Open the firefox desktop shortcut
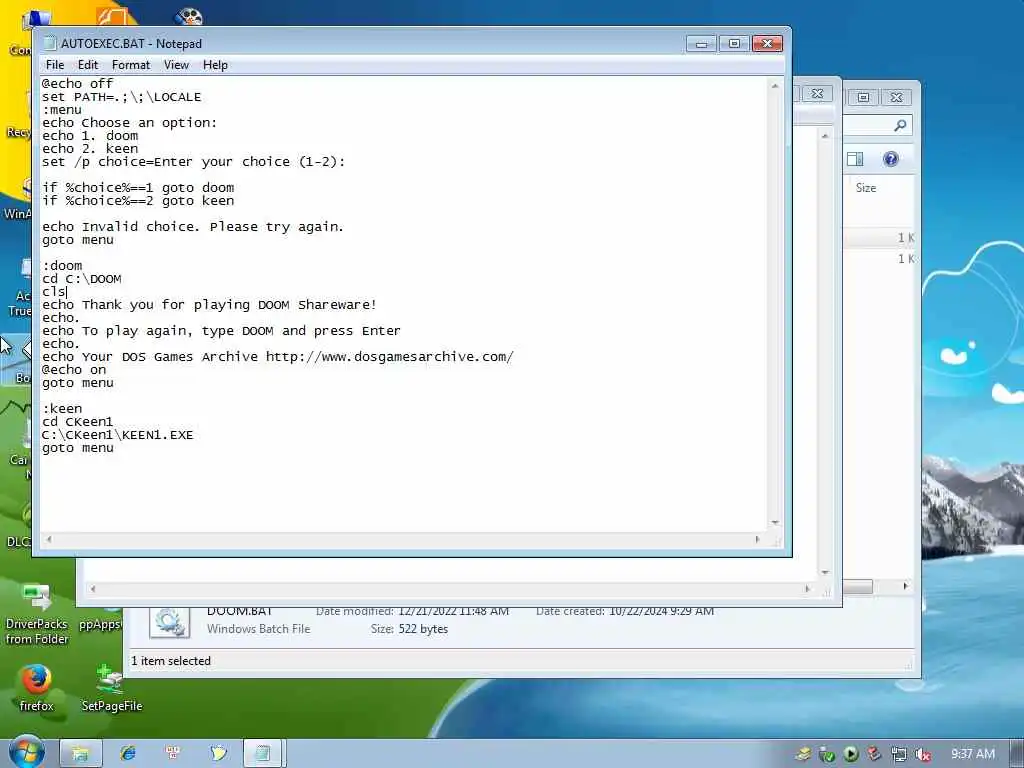1024x768 pixels. (x=37, y=688)
